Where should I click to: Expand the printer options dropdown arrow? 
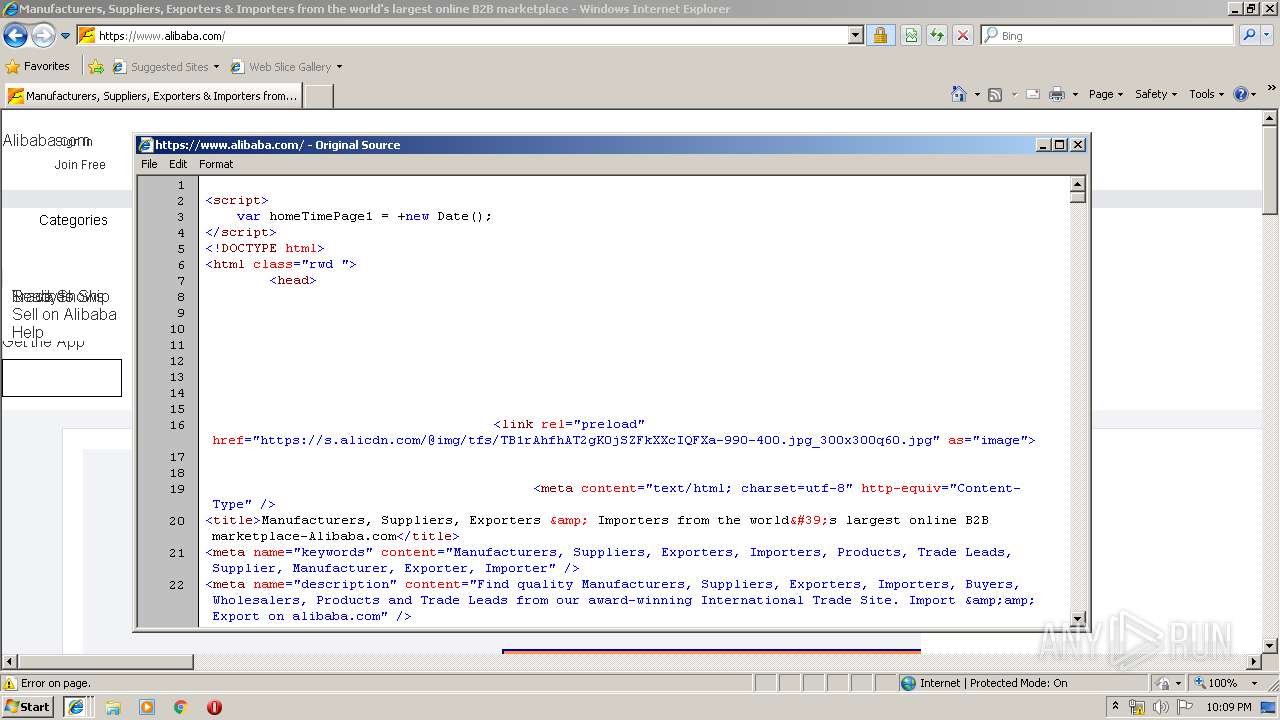(1075, 94)
